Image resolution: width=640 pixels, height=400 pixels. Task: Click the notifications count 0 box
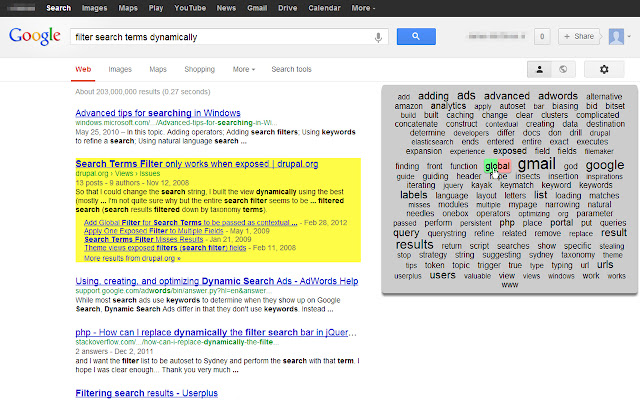542,36
